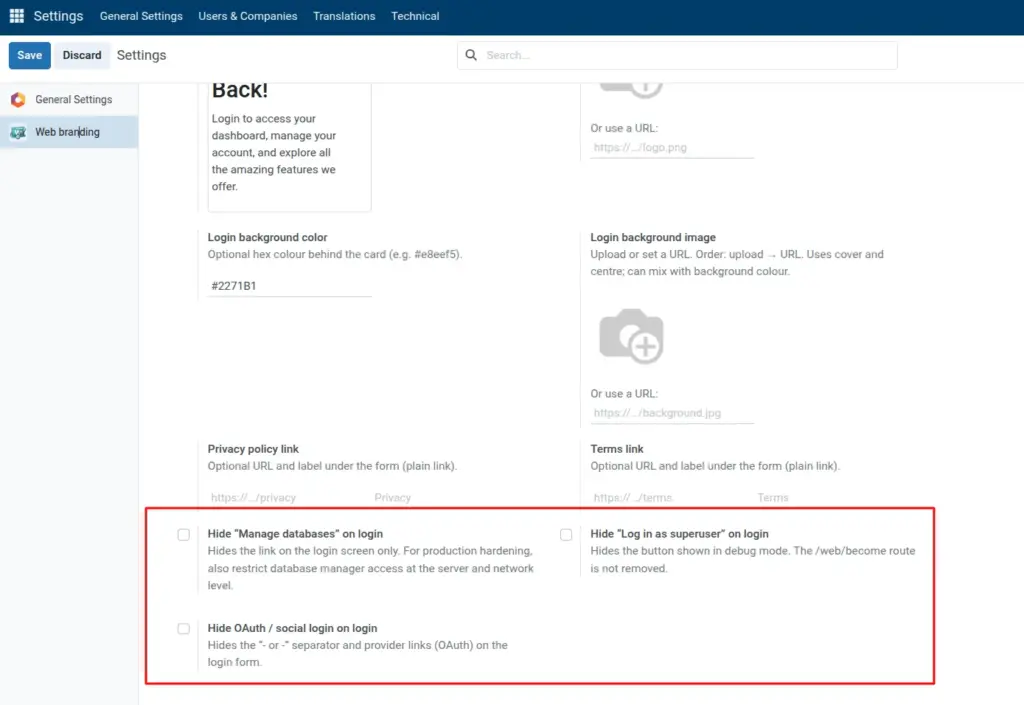
Task: Click the Settings title in navbar
Action: 58,16
